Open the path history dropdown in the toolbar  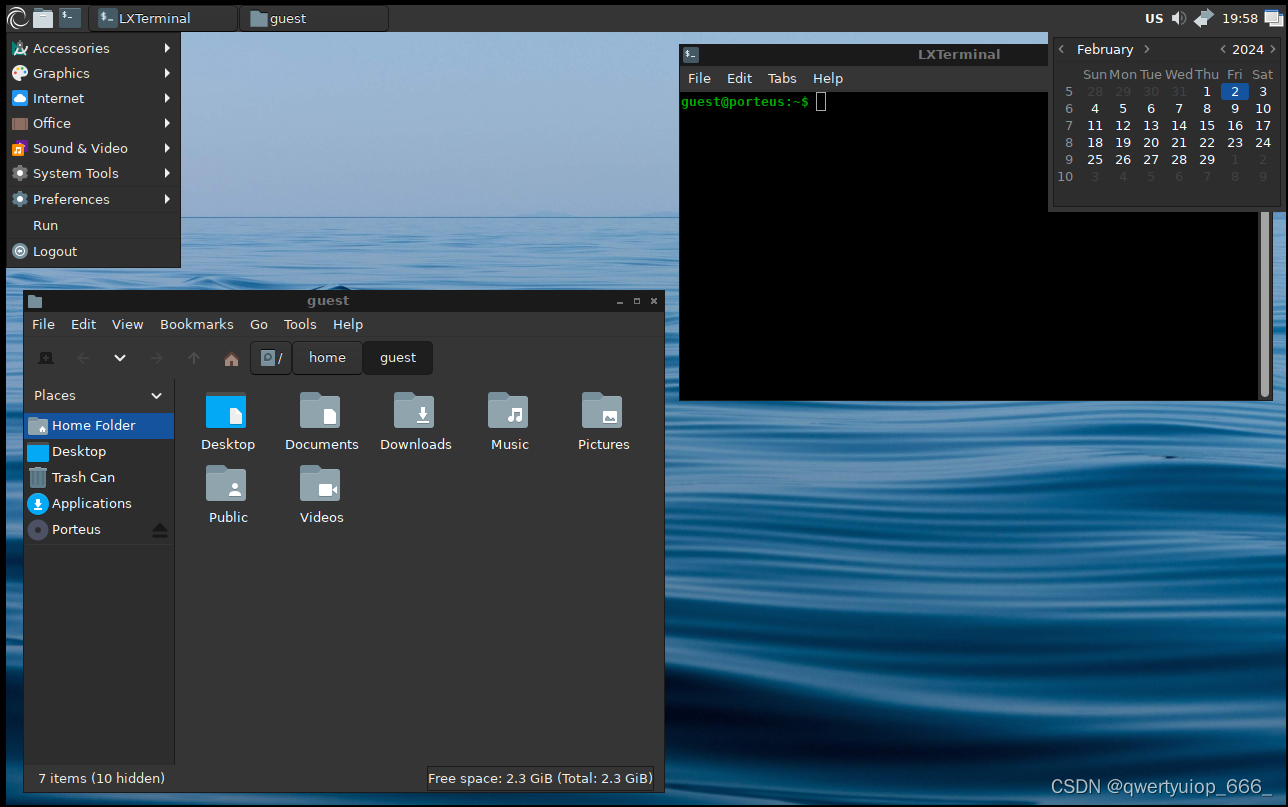(119, 358)
